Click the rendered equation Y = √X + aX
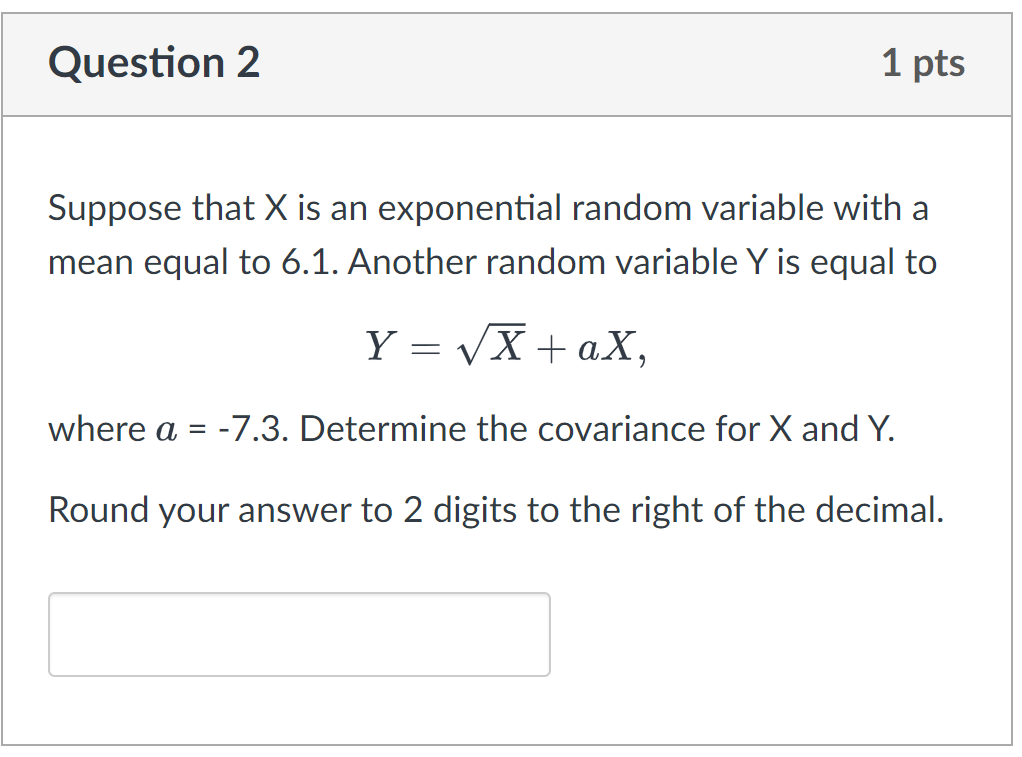Viewport: 1022px width, 757px height. coord(506,346)
